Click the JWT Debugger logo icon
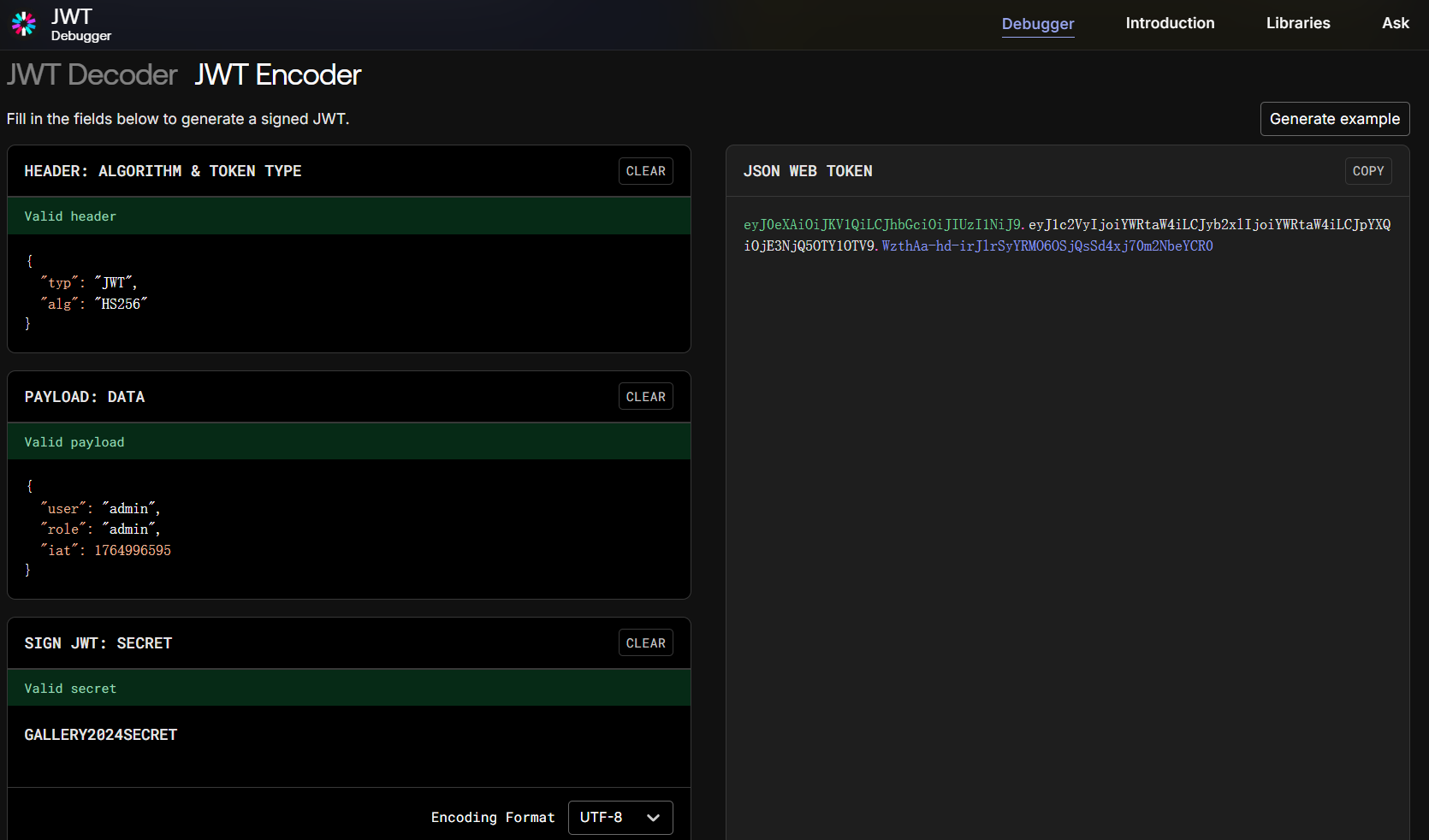This screenshot has width=1429, height=840. 24,24
